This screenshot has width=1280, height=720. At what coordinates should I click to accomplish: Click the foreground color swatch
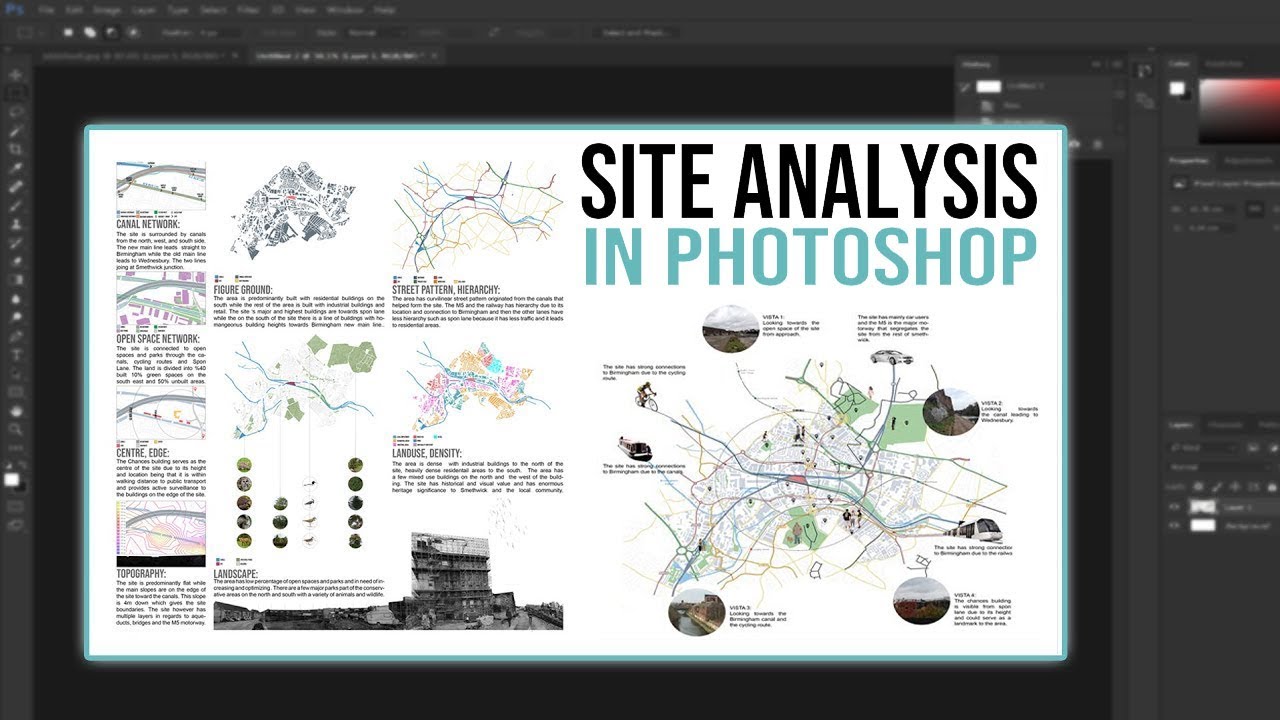coord(11,478)
